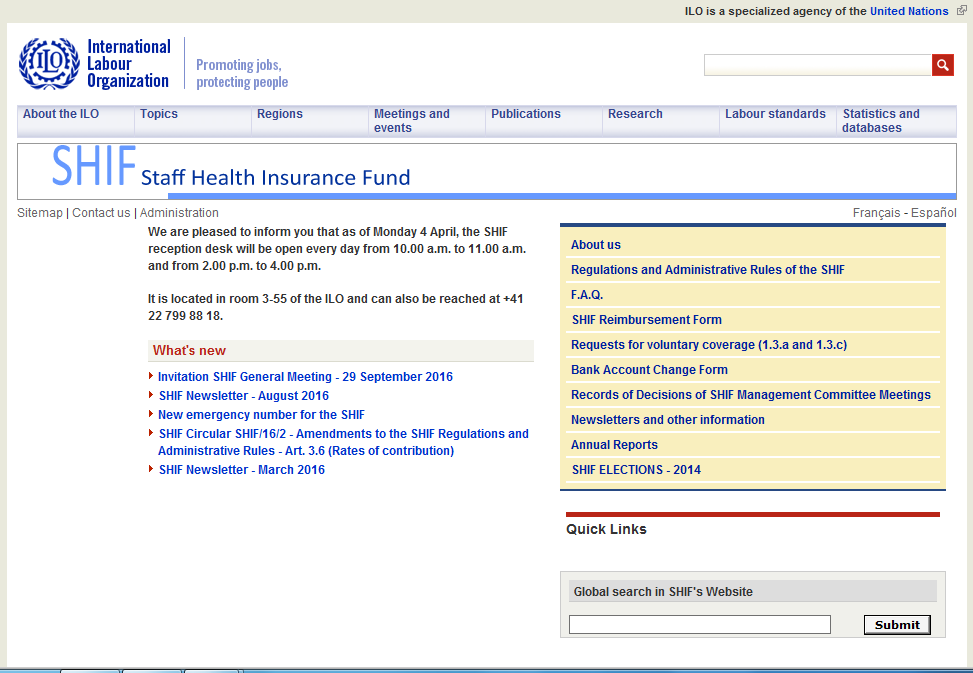Click the SHIF Staff Health Insurance Fund banner
973x673 pixels.
coord(486,171)
